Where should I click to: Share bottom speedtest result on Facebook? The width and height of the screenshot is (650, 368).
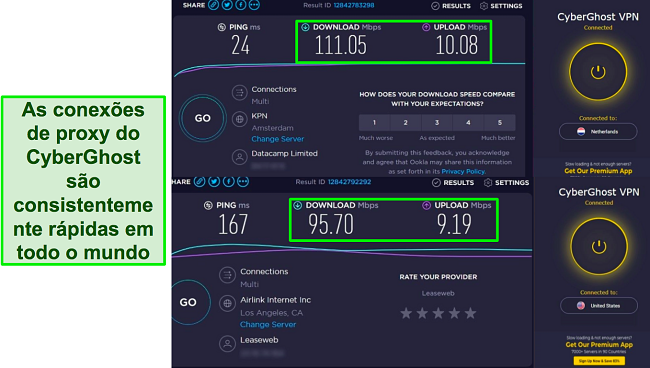point(228,182)
